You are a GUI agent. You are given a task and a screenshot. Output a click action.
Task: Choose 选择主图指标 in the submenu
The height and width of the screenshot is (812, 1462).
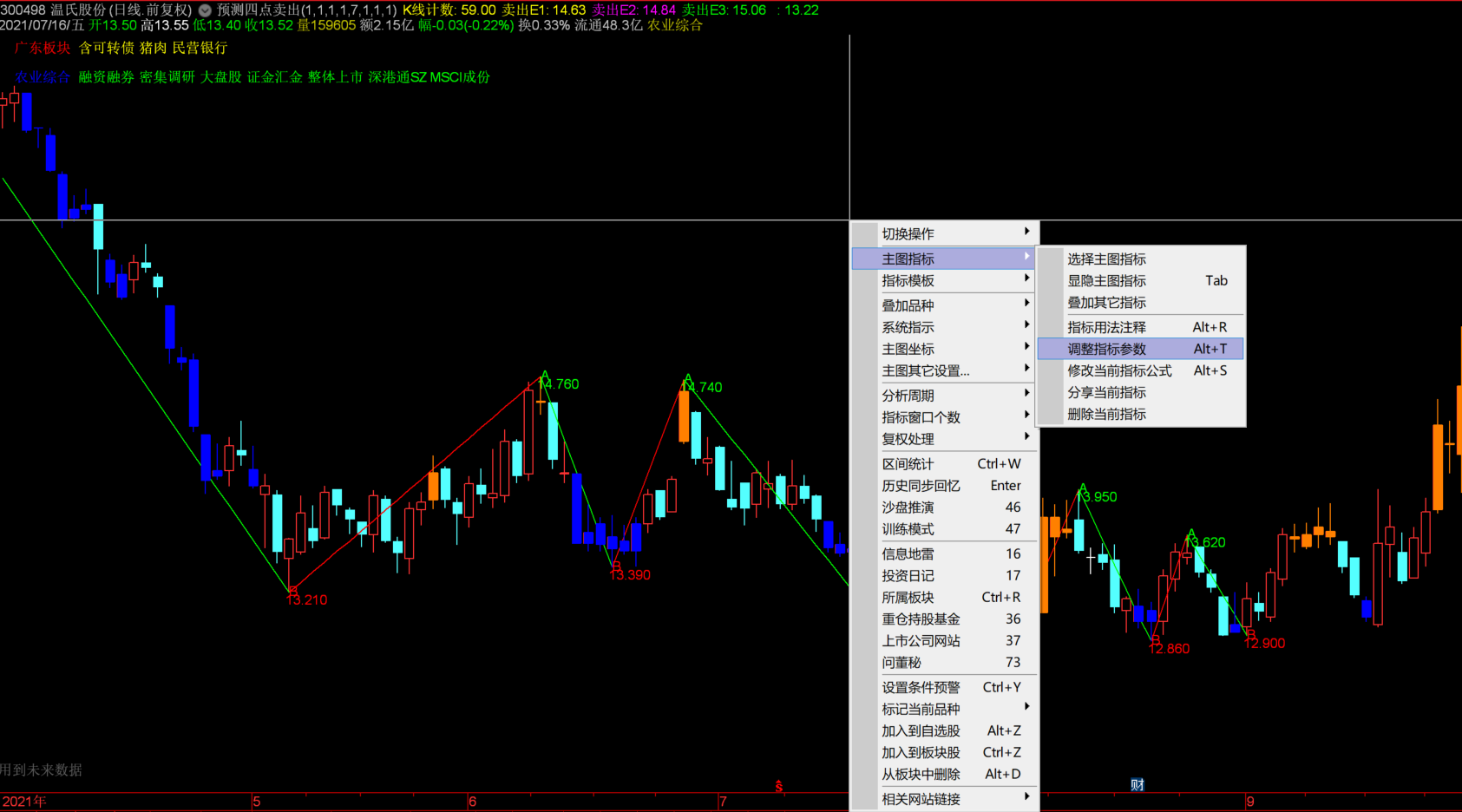pos(1141,259)
